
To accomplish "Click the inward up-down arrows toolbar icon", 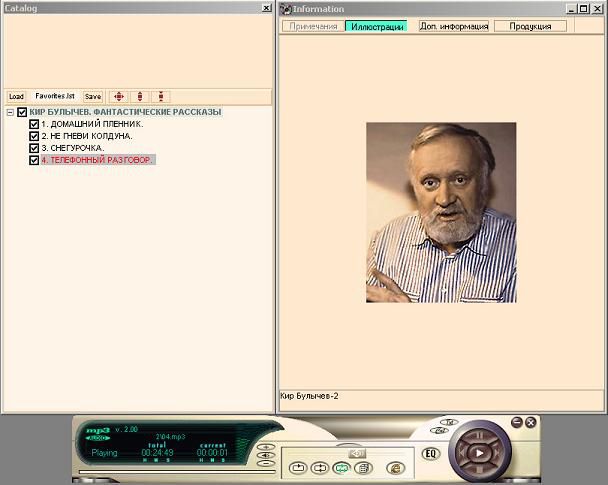I will (160, 97).
